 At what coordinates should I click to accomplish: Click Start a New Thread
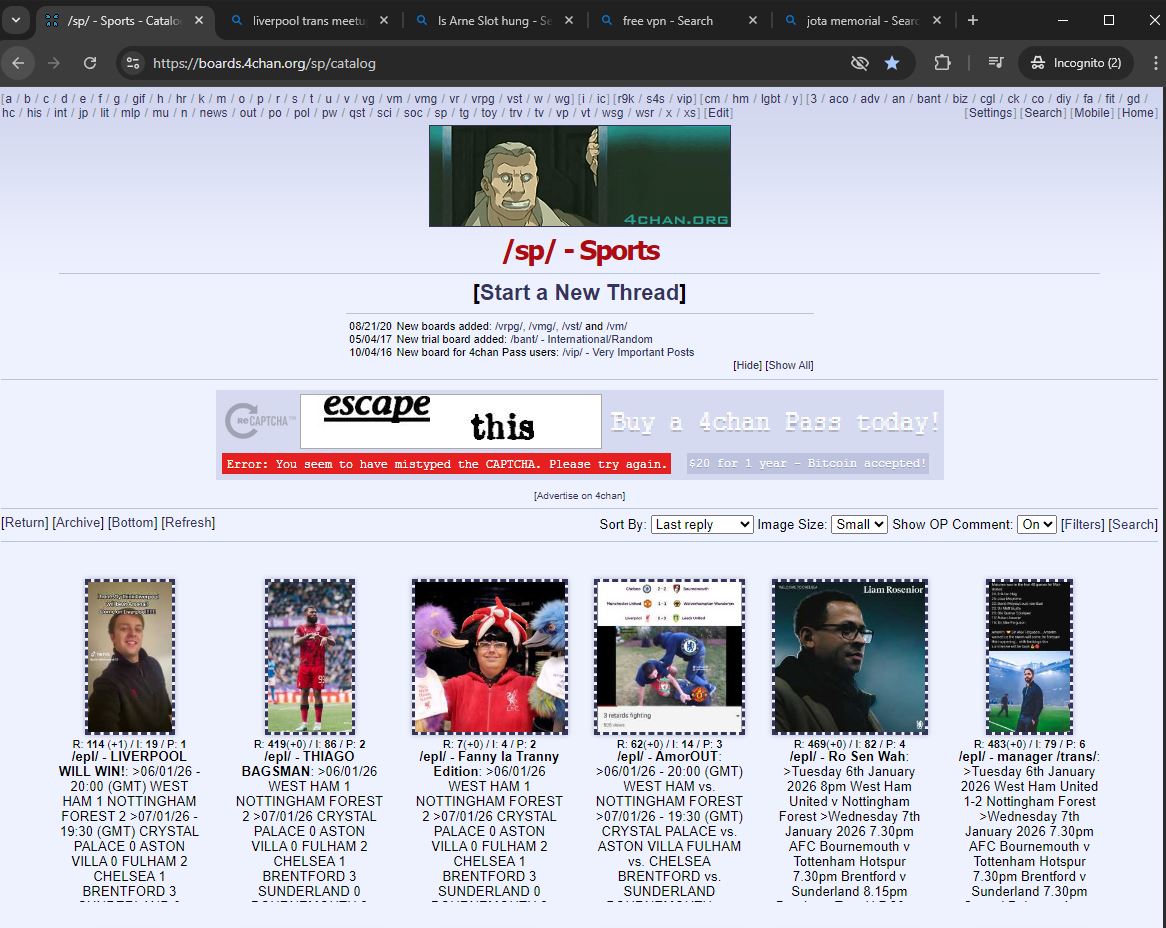[579, 292]
